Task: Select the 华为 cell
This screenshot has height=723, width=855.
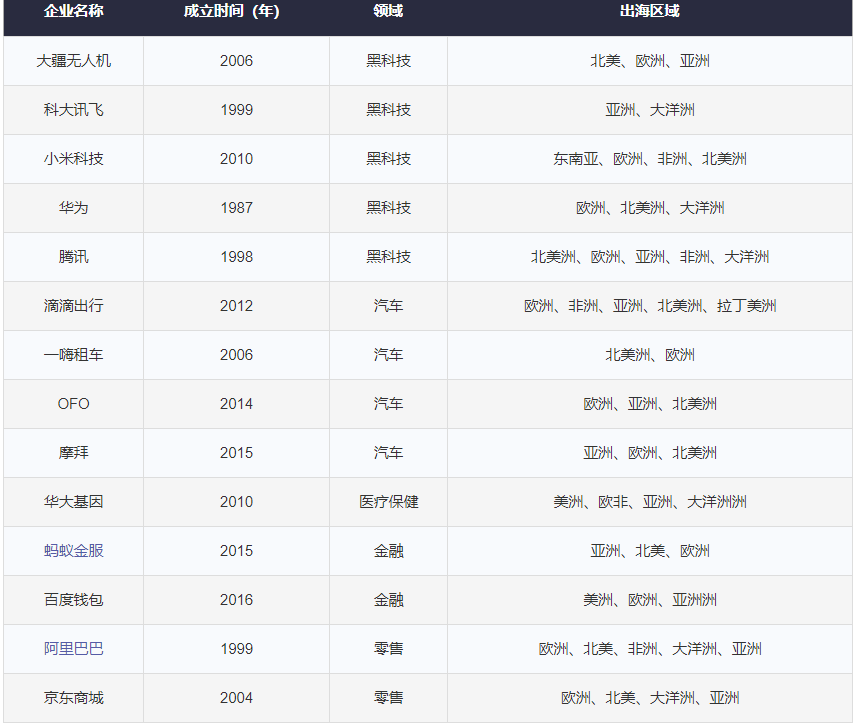Action: coord(74,208)
